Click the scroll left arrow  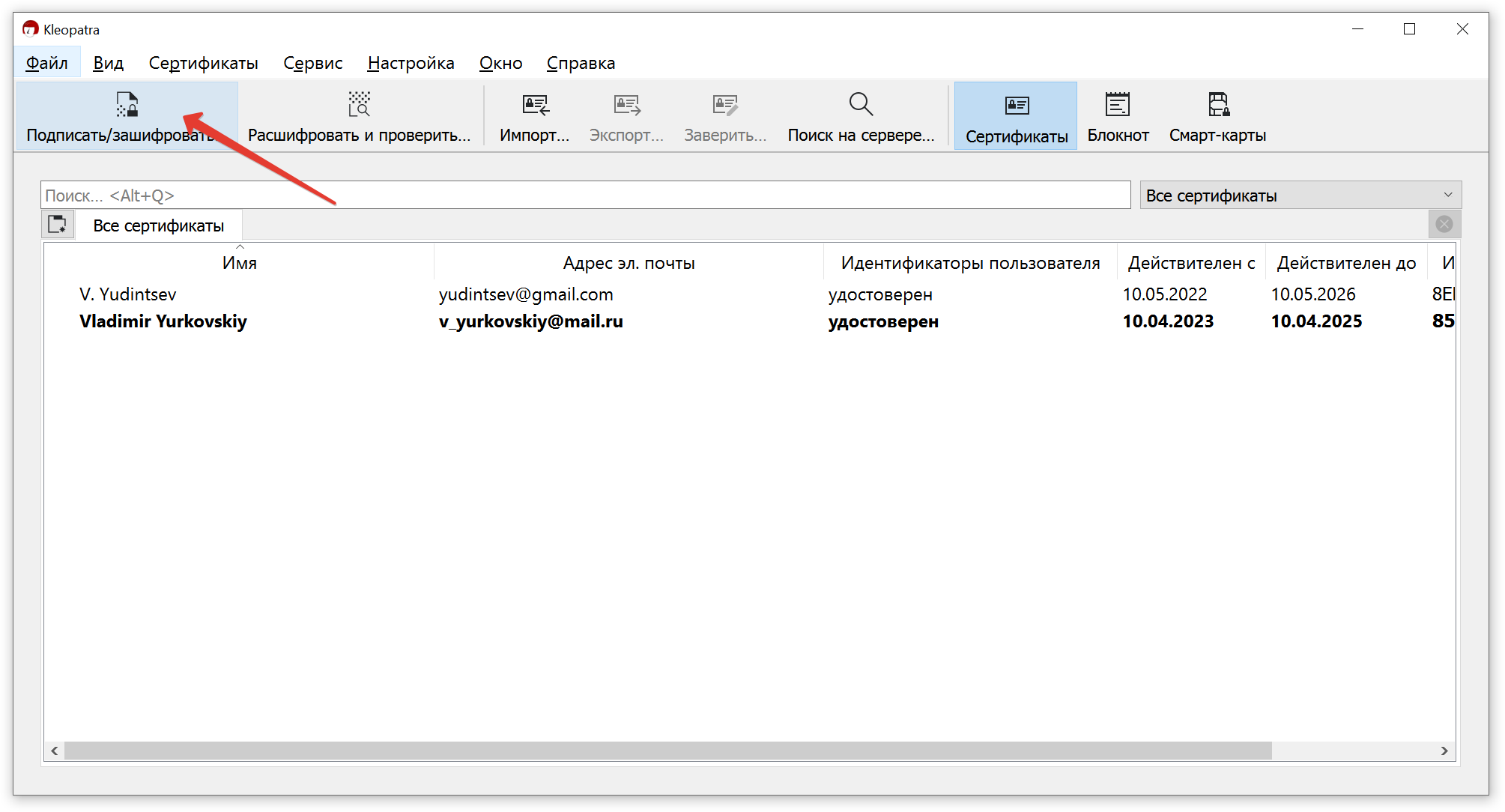coord(55,751)
